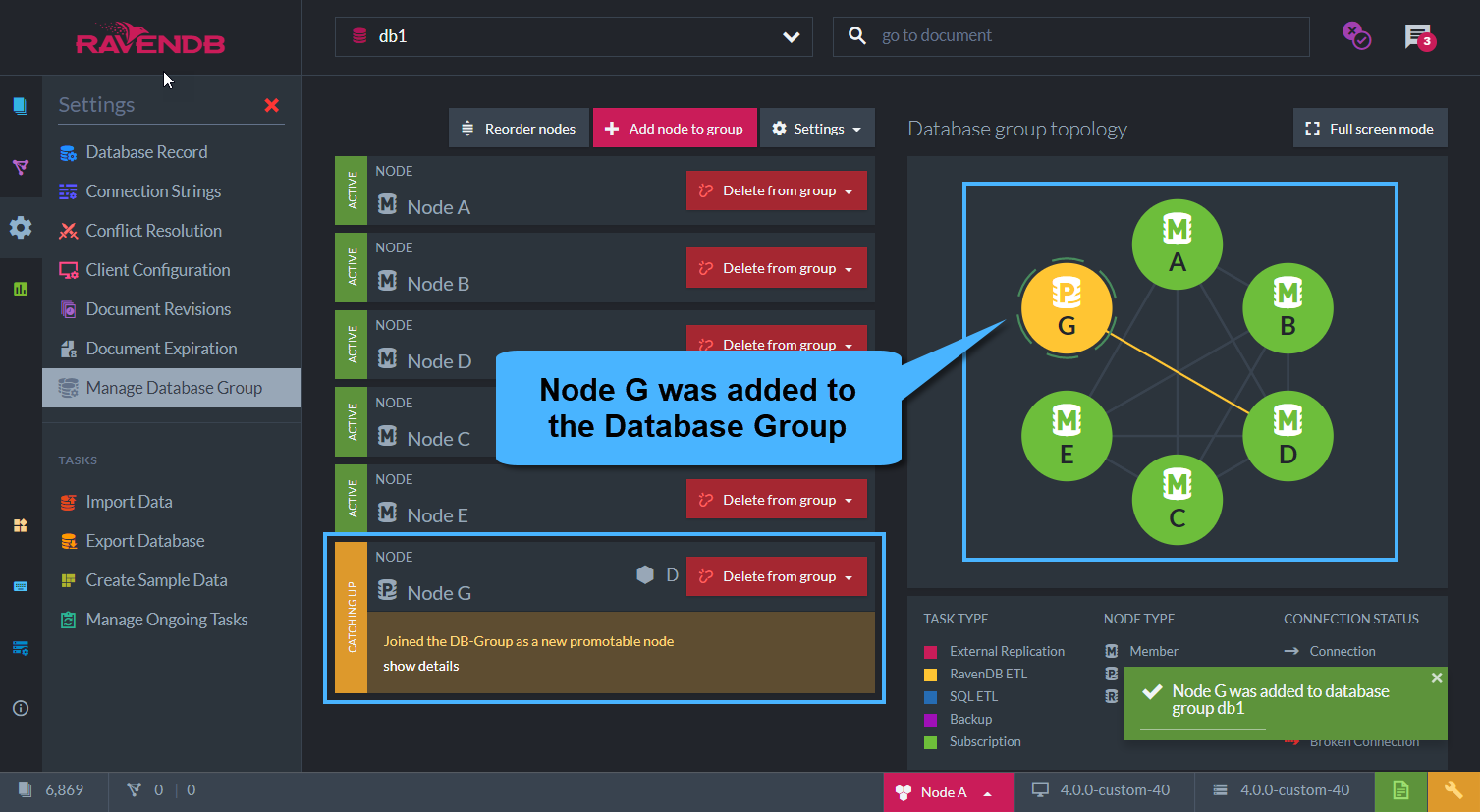Click SQL ETL blue swatch in legend
The image size is (1480, 812).
tap(931, 697)
